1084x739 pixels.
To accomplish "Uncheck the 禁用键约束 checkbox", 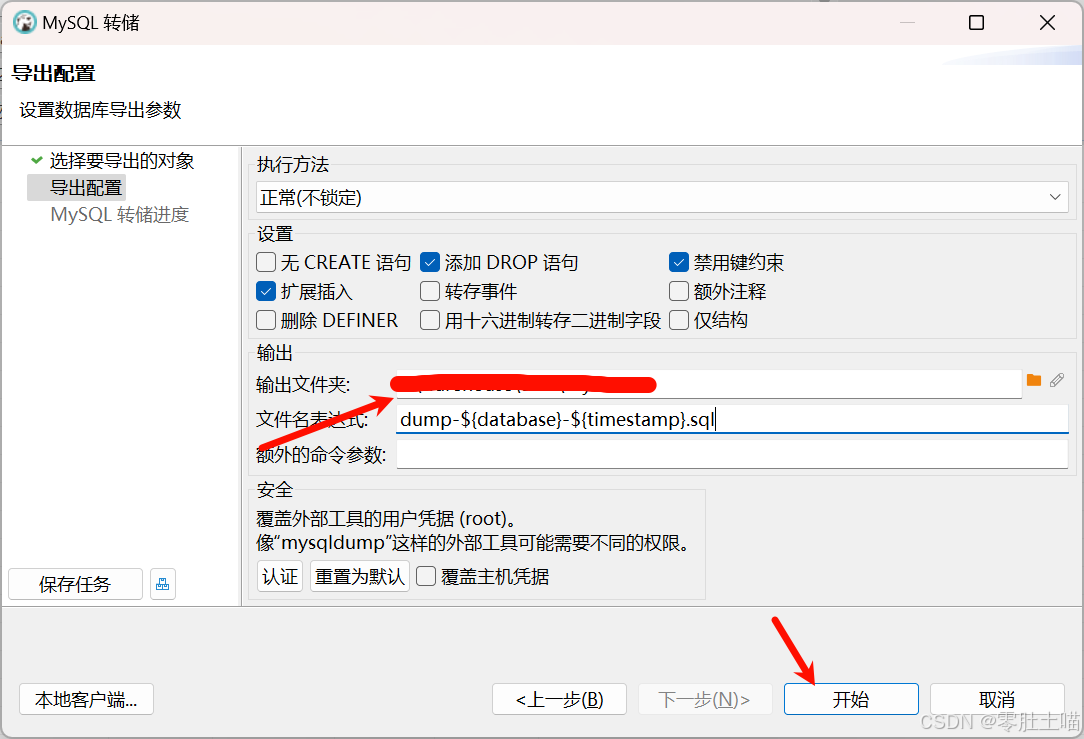I will point(679,263).
